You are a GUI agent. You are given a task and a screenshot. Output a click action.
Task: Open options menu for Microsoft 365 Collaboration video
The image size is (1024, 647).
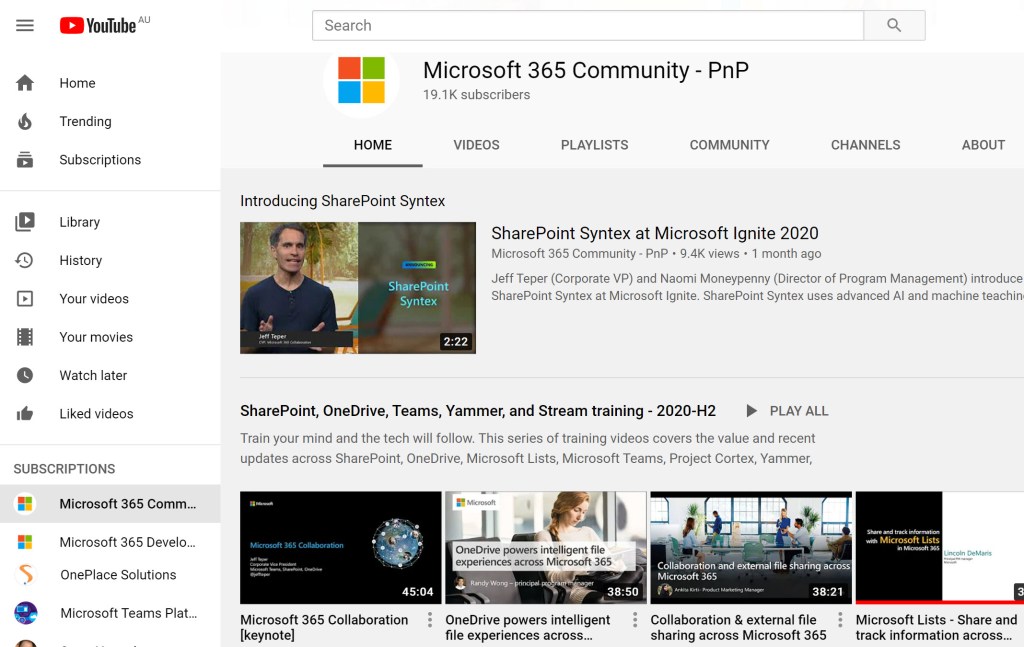(430, 620)
